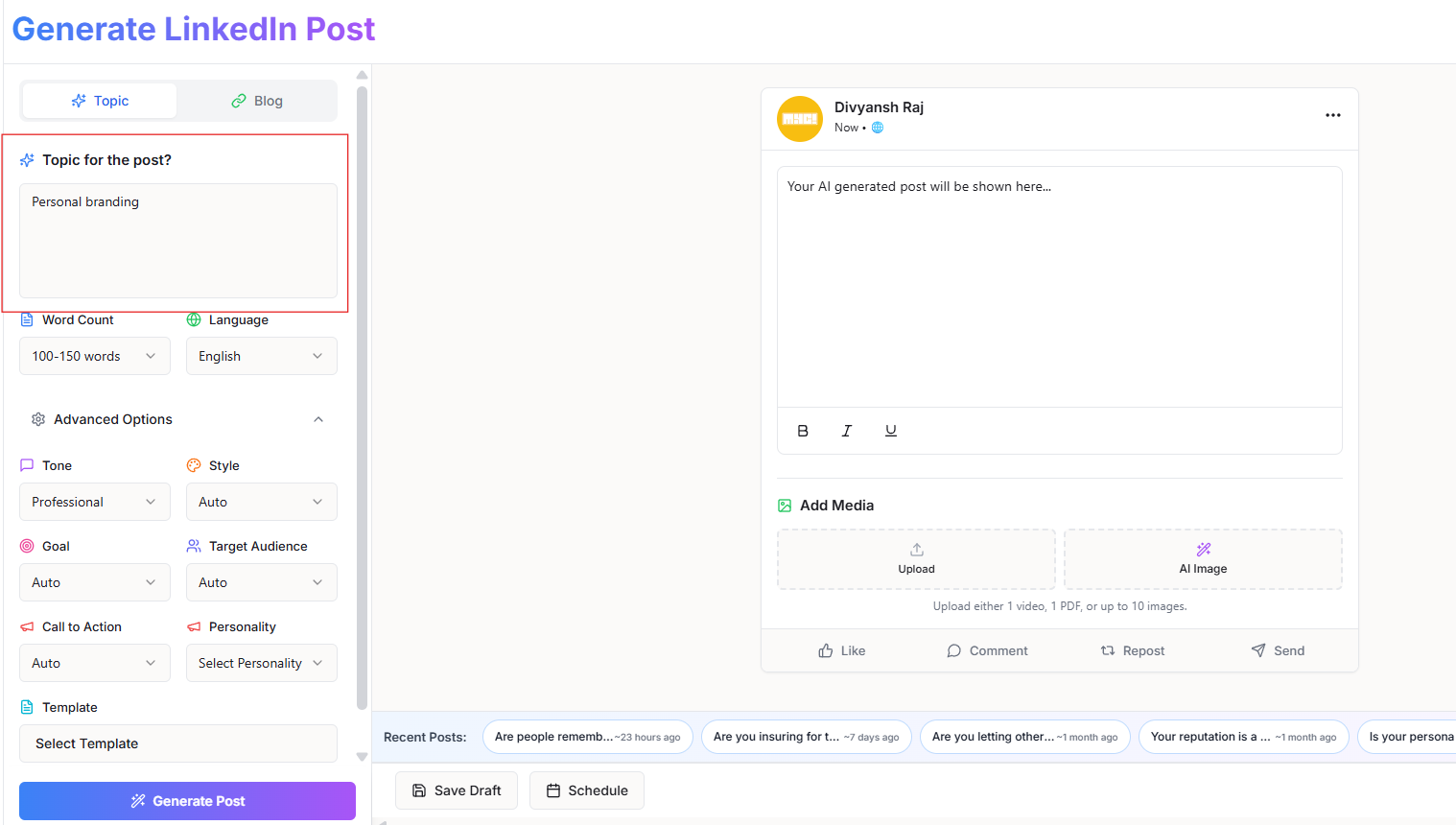Image resolution: width=1456 pixels, height=825 pixels.
Task: Open recent post 'Are you insuring for t...'
Action: coord(806,737)
